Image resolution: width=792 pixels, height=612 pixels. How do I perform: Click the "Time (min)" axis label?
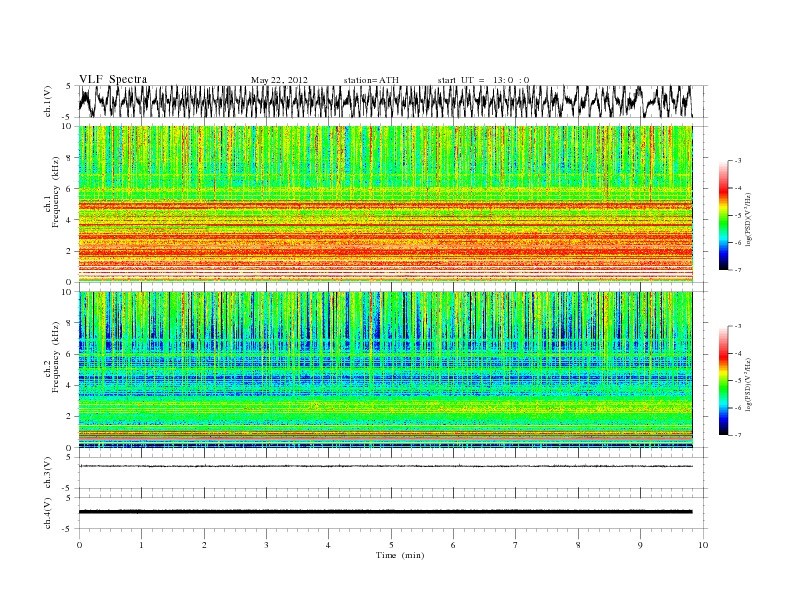[x=400, y=555]
